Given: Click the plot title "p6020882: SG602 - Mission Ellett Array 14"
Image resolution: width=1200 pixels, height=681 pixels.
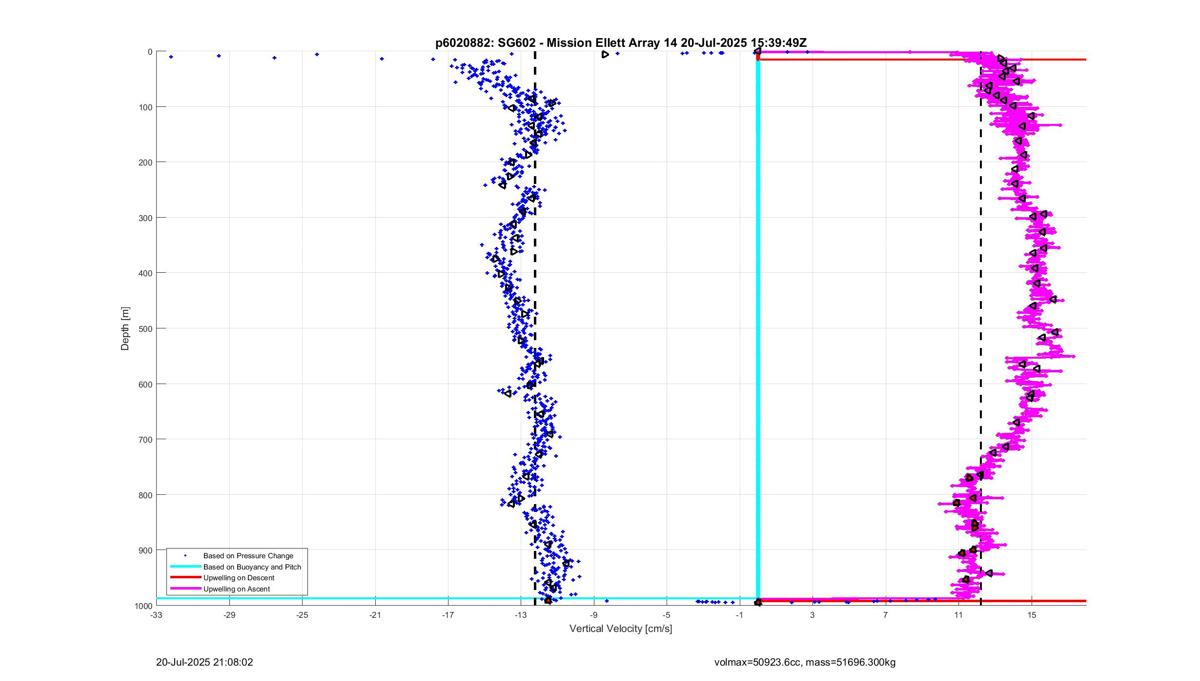Looking at the screenshot, I should 556,43.
